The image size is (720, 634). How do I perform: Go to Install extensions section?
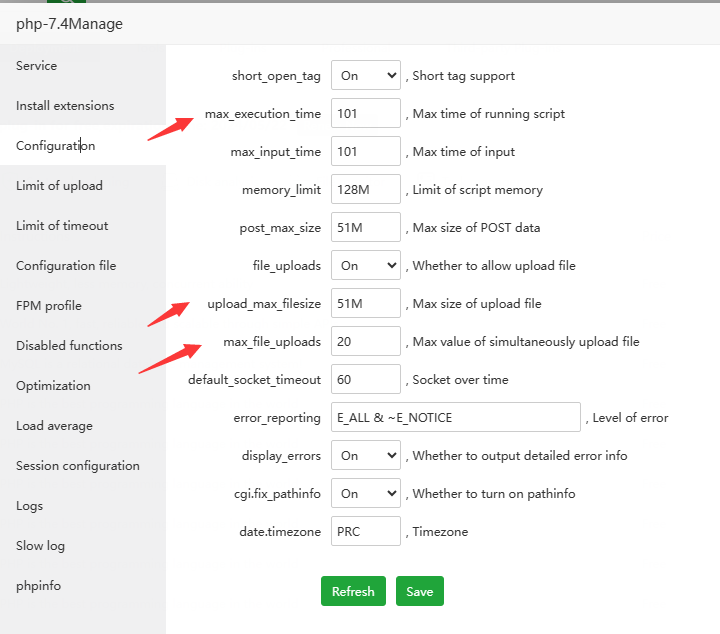[x=65, y=106]
